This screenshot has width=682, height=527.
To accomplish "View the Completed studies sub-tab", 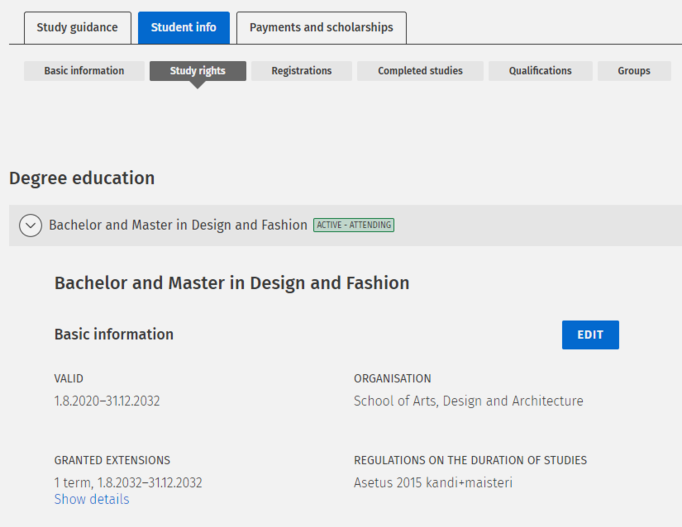I will (x=420, y=71).
